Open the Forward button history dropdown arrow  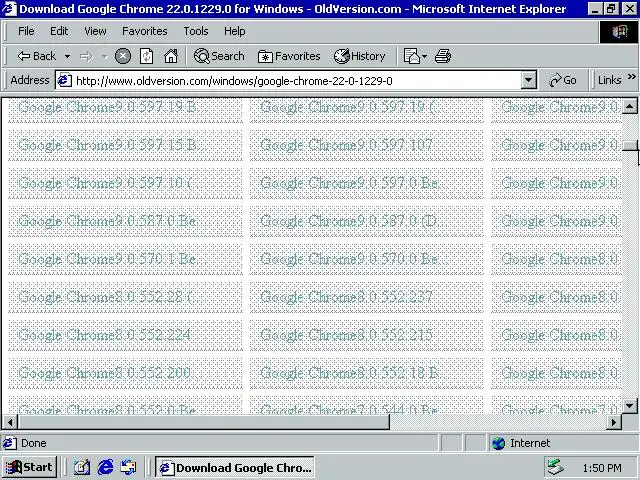[104, 56]
